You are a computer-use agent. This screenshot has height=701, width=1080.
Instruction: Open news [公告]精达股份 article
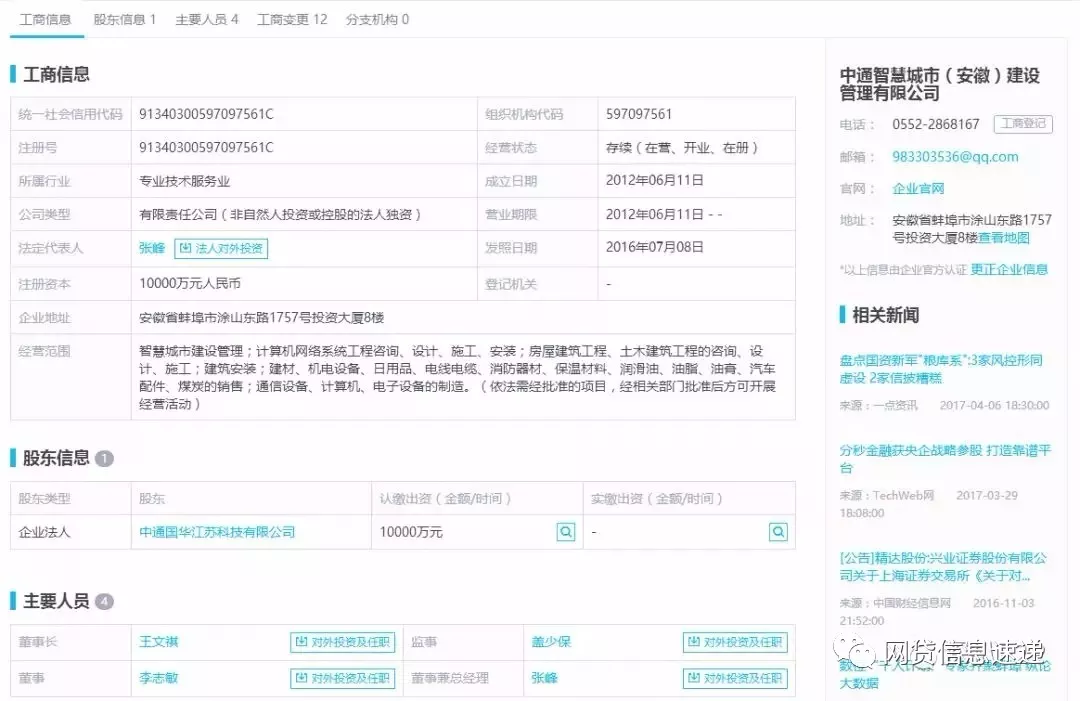point(943,566)
